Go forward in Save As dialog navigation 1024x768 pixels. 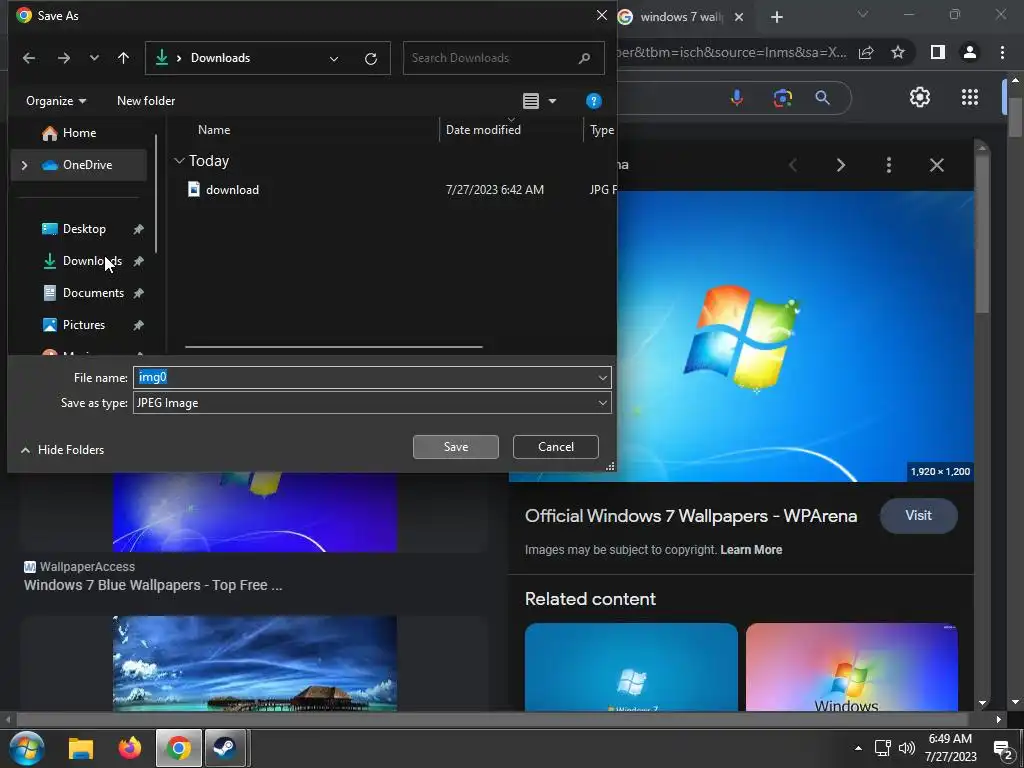pyautogui.click(x=63, y=58)
